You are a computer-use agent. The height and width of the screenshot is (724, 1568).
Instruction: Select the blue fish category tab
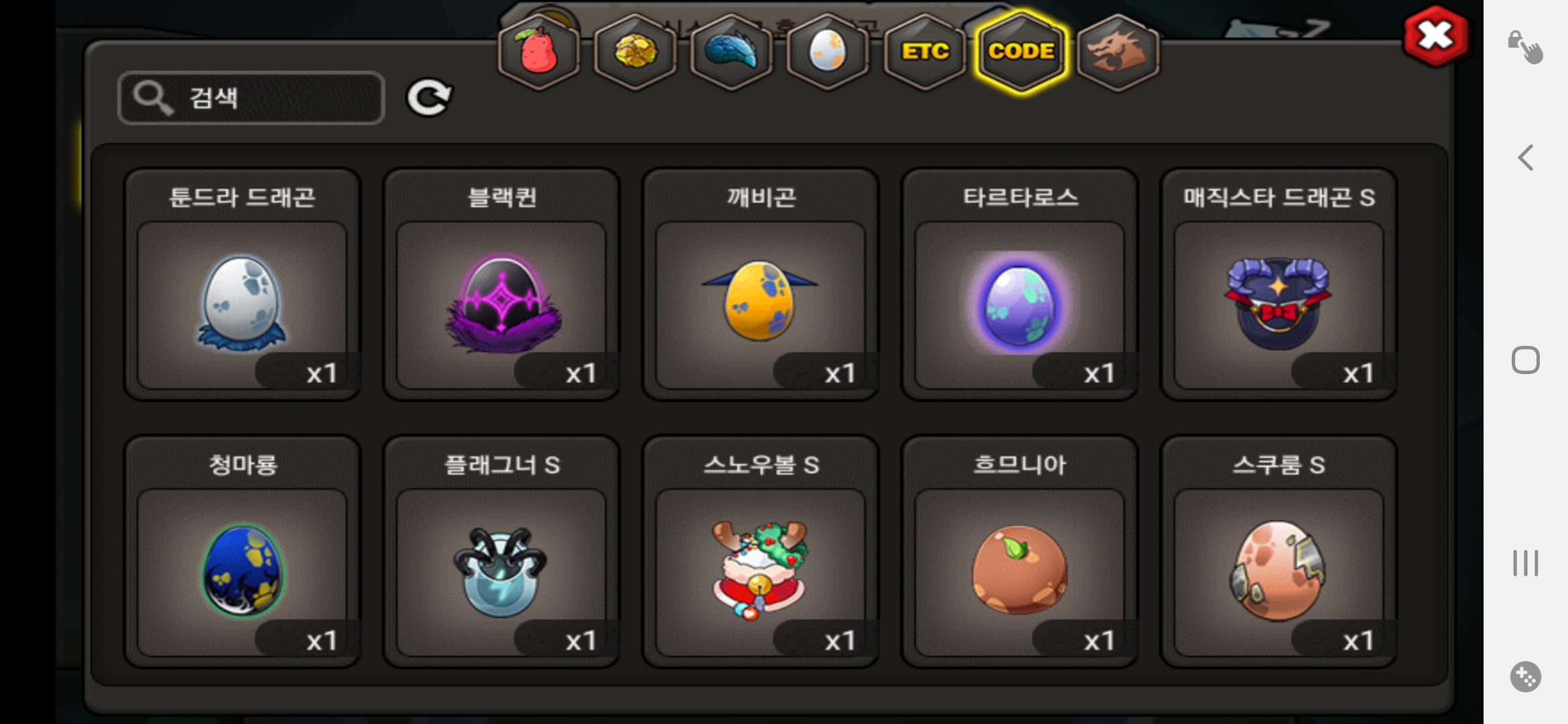tap(732, 52)
